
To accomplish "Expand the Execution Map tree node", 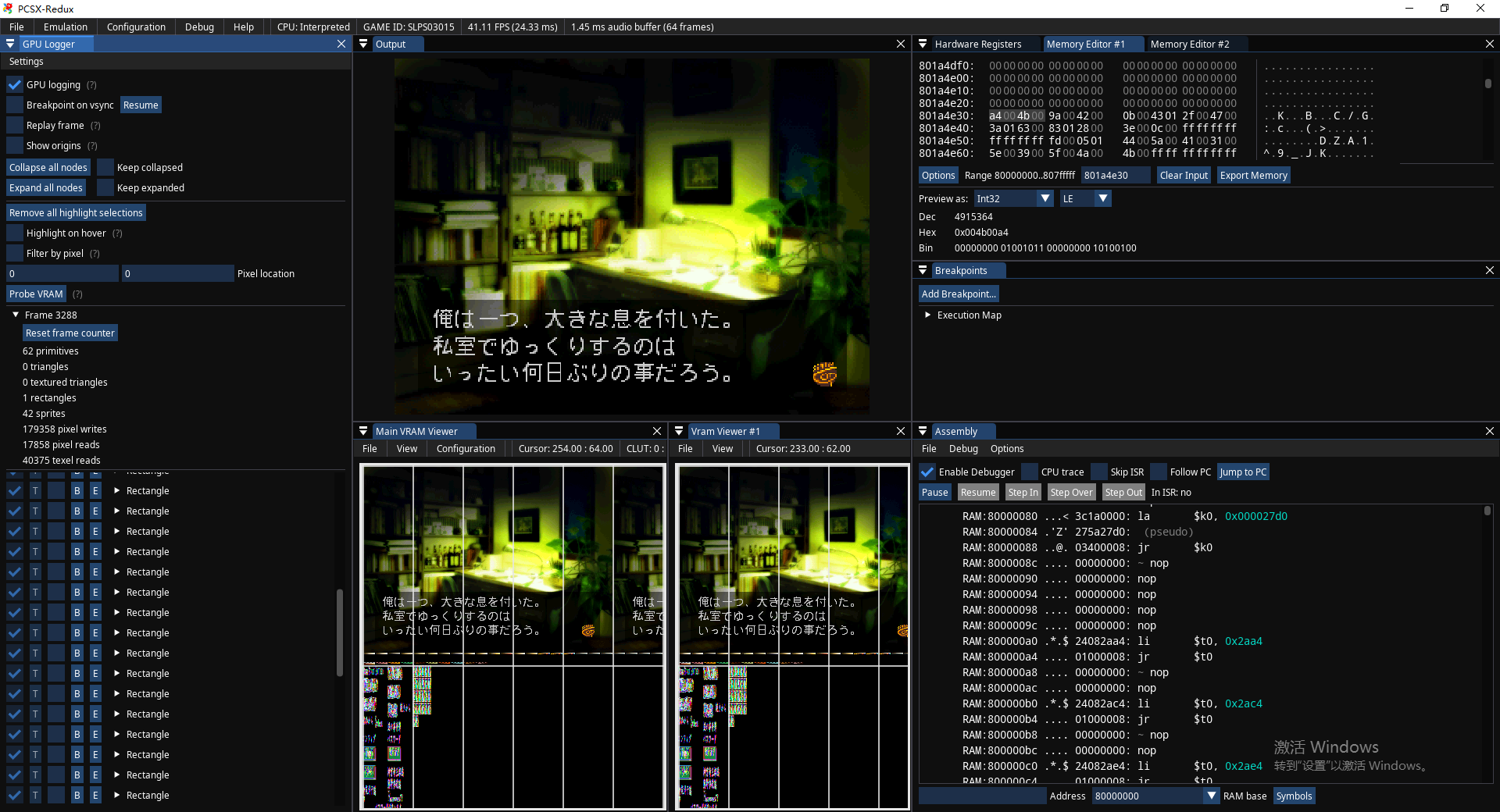I will (928, 315).
